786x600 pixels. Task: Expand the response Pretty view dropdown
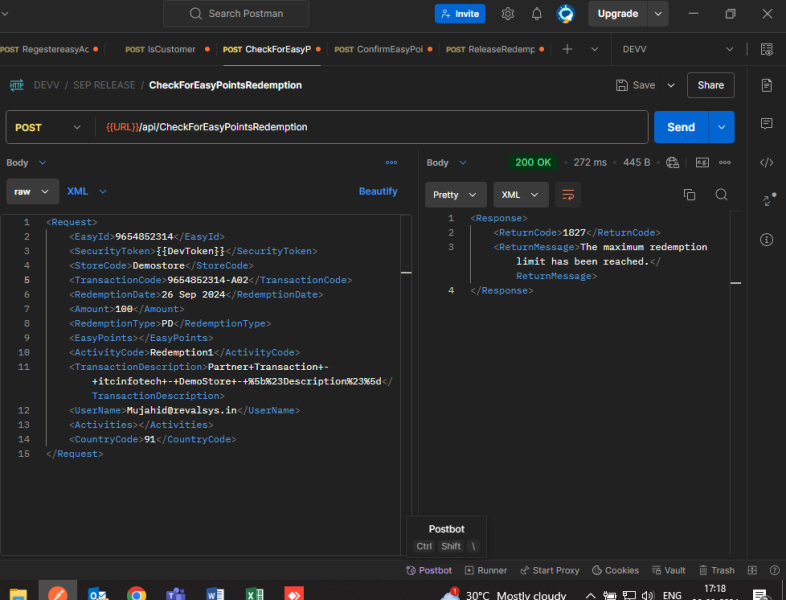456,195
